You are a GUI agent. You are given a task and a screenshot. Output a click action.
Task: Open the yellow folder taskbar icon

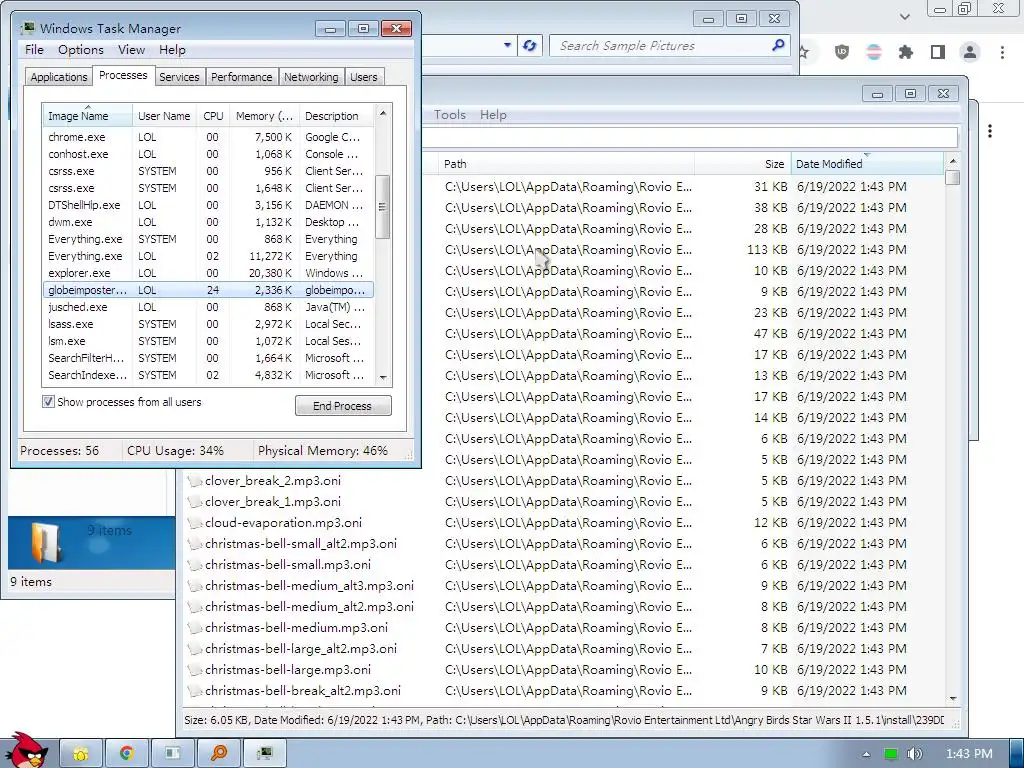(x=81, y=754)
